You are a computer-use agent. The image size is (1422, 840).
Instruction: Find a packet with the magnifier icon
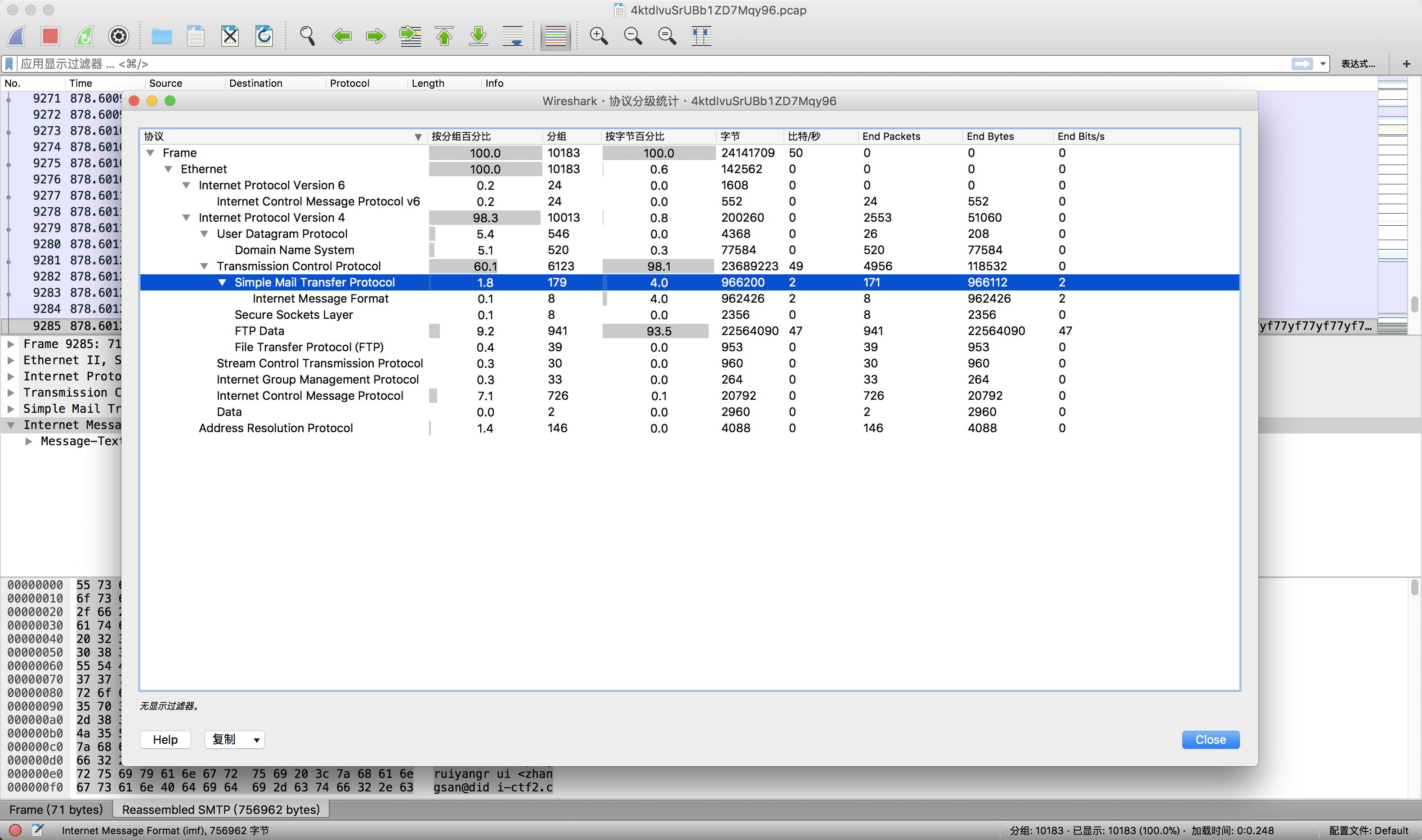[x=308, y=36]
